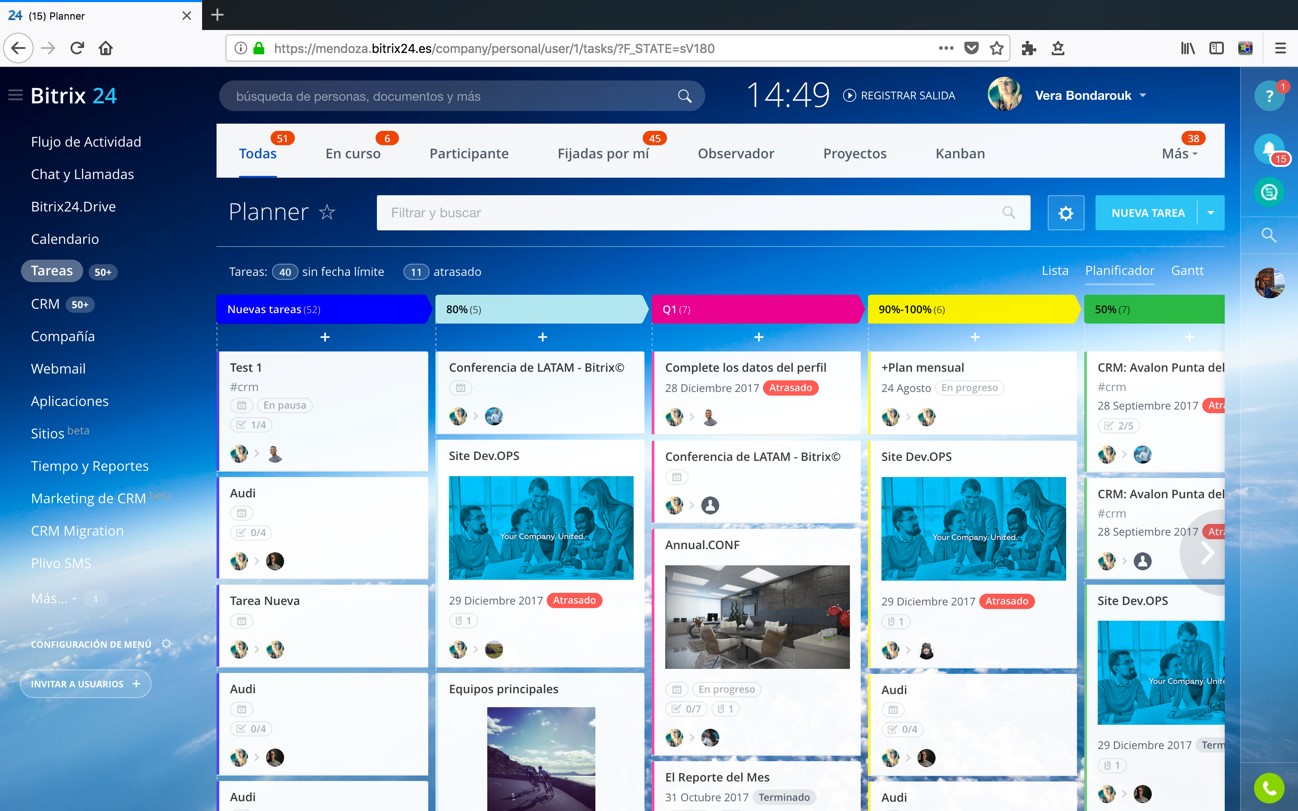Open CRM in left sidebar

pyautogui.click(x=45, y=304)
